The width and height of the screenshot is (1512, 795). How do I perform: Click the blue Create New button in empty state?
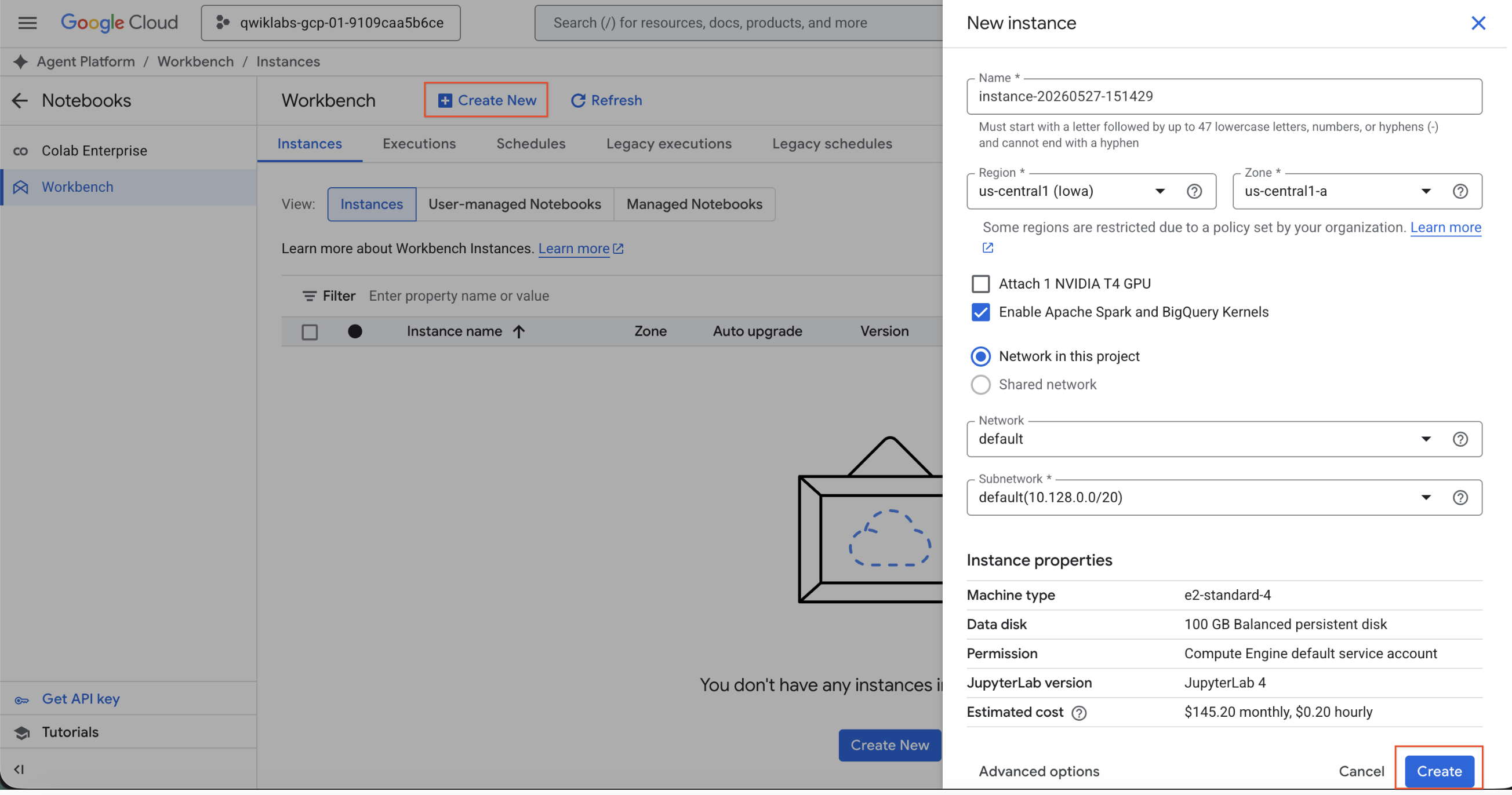pos(890,746)
